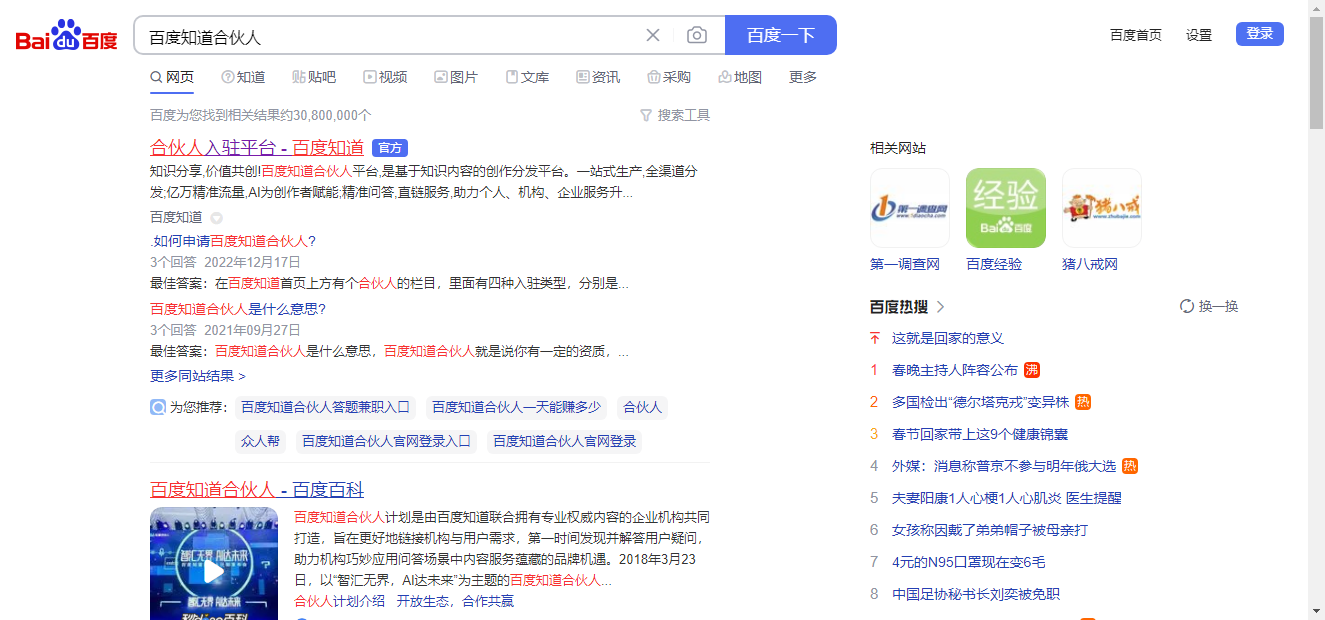Open camera image search icon

[x=697, y=36]
